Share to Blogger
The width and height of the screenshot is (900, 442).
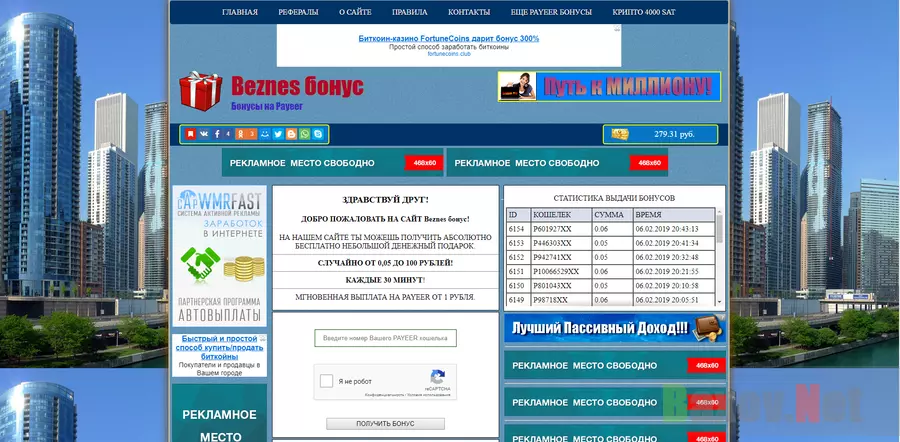point(291,134)
